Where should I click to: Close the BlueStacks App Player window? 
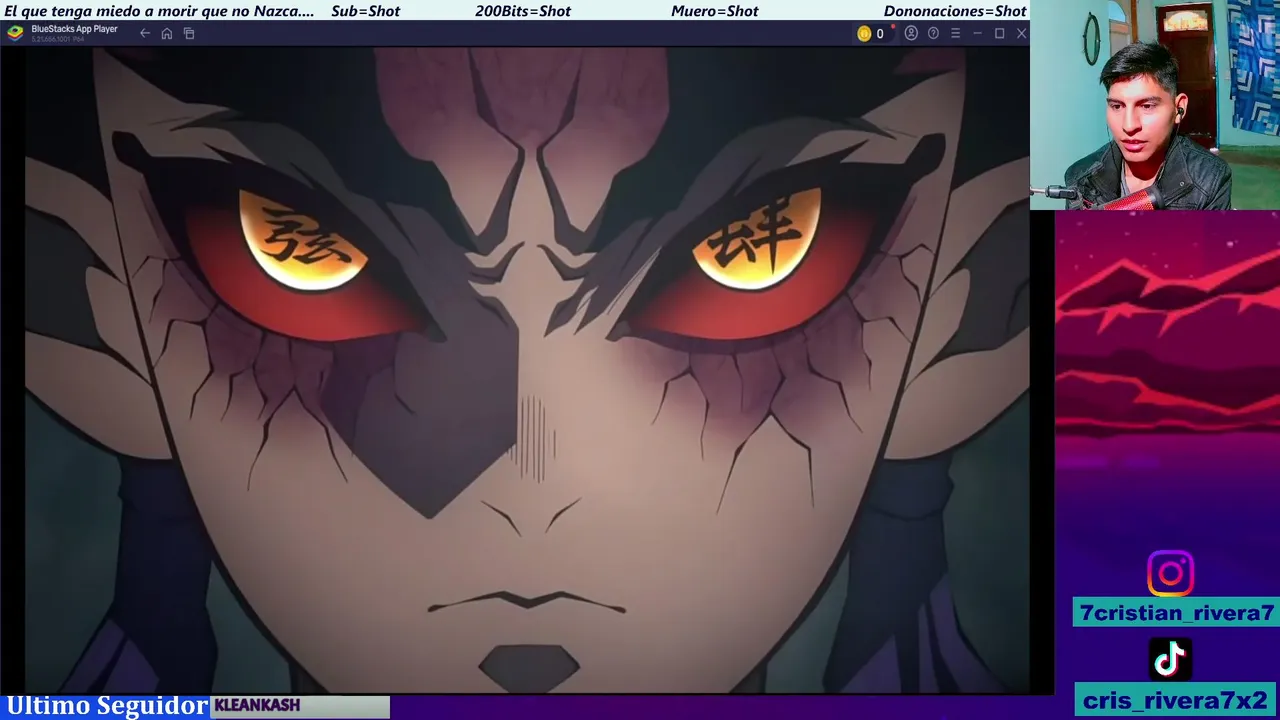(1021, 33)
